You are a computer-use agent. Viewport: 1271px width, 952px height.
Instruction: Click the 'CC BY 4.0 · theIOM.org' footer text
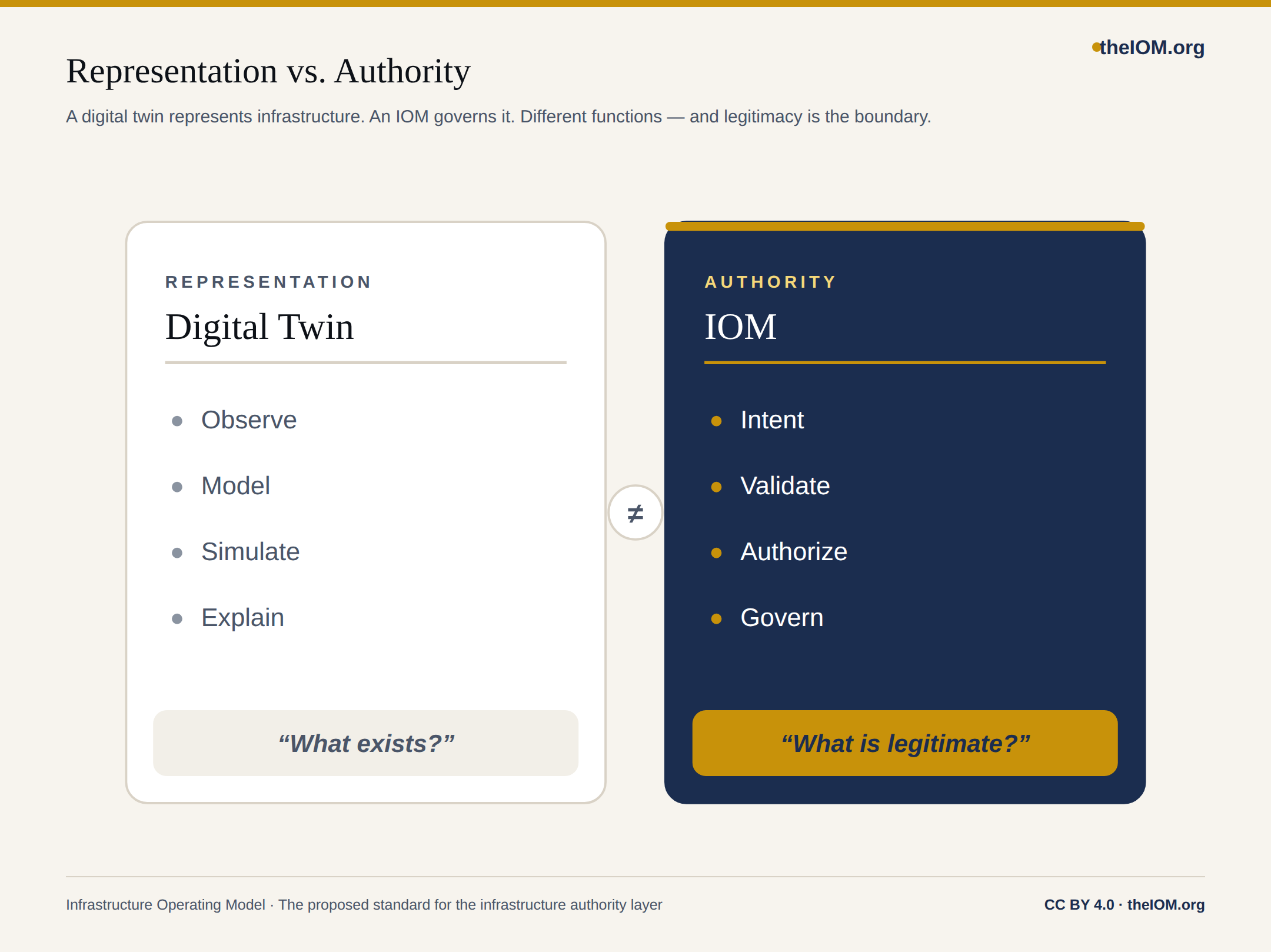point(1124,905)
